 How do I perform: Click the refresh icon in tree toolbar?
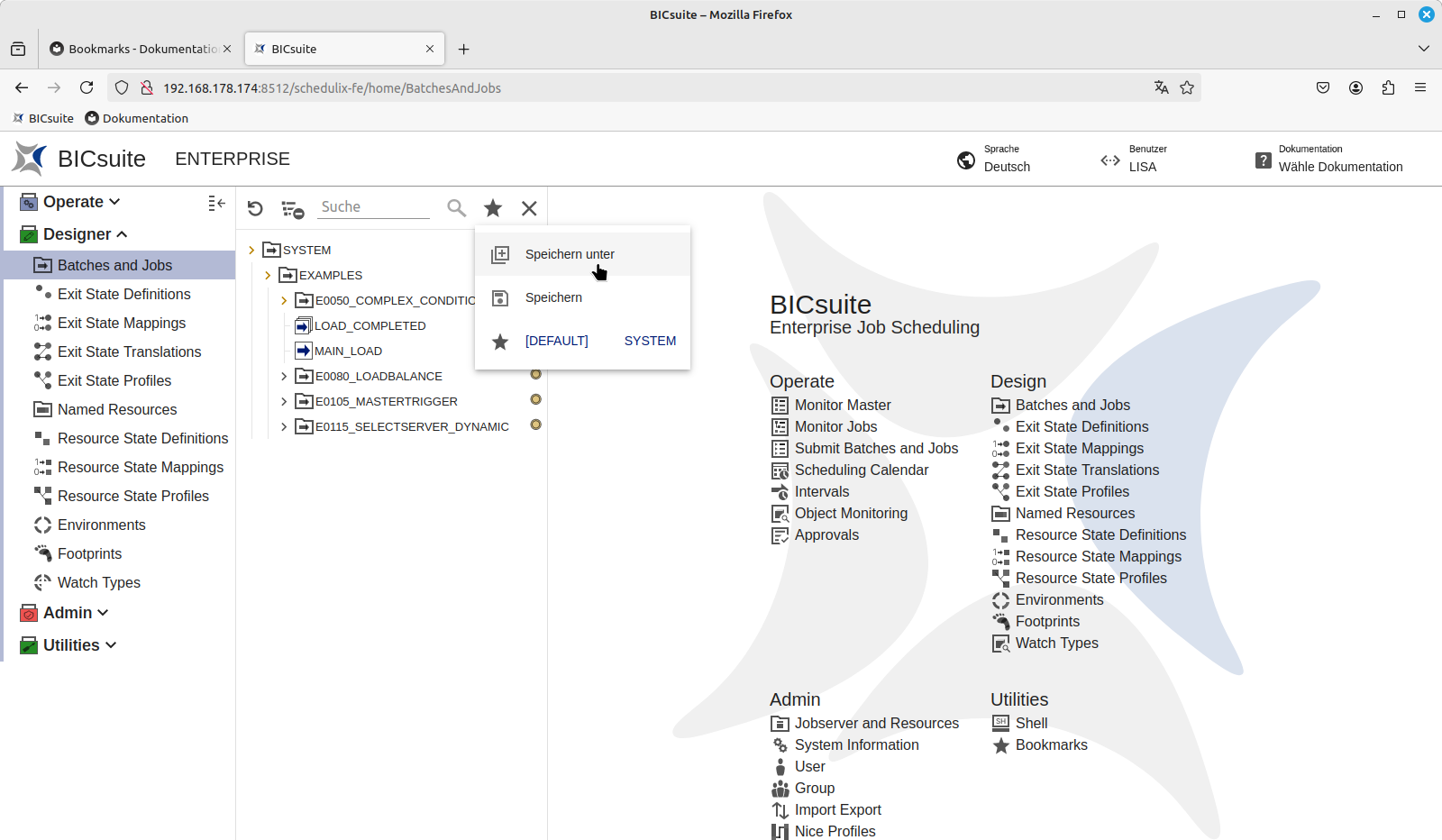(255, 208)
